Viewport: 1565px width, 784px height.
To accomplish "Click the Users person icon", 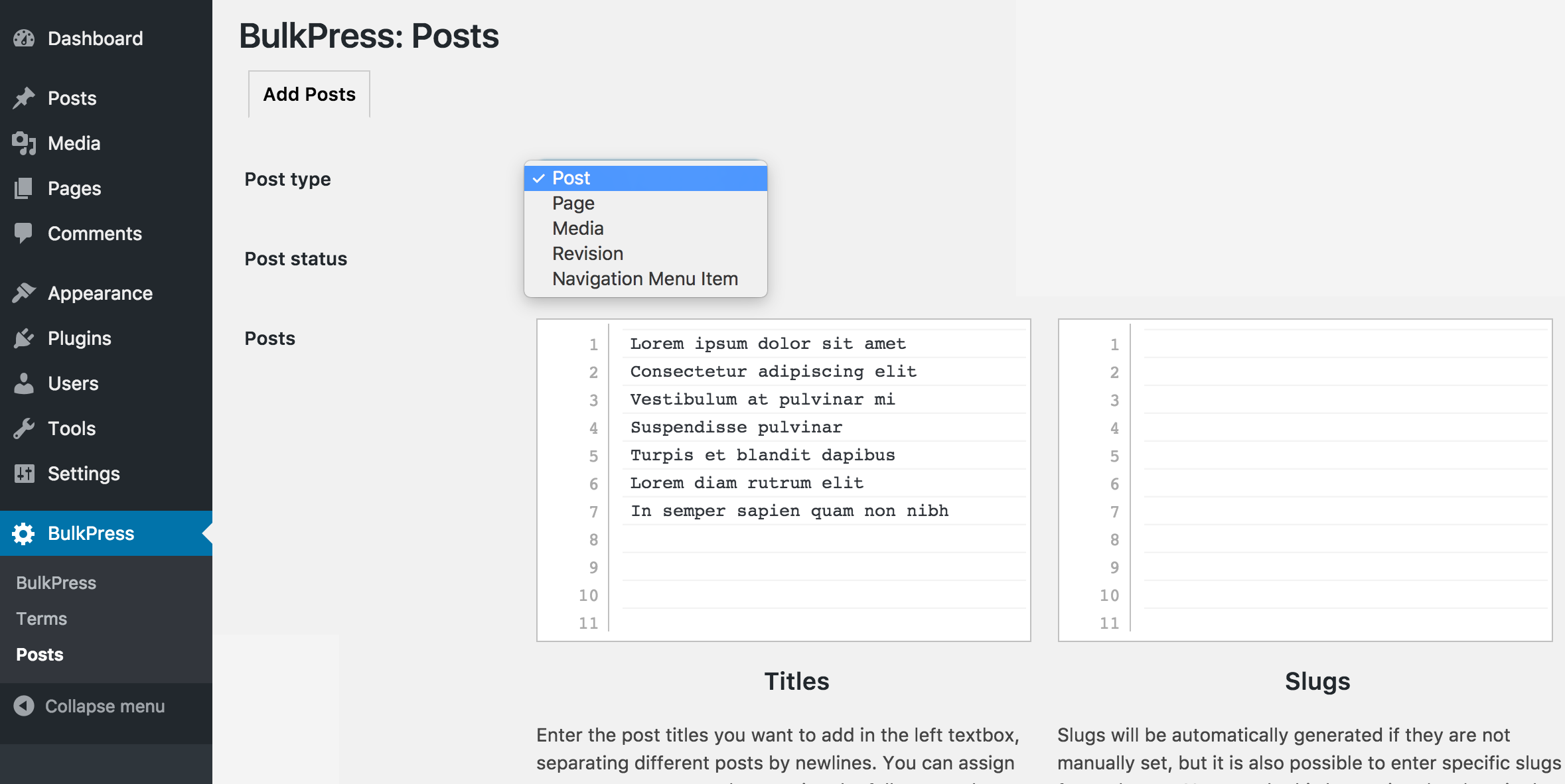I will point(24,383).
